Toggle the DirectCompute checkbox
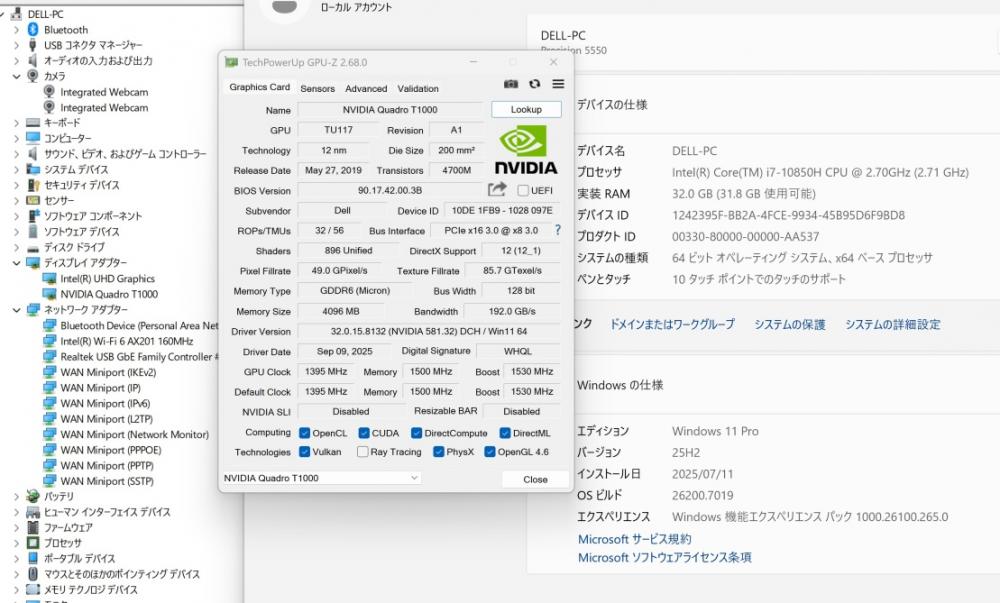The height and width of the screenshot is (603, 1000). [x=416, y=433]
